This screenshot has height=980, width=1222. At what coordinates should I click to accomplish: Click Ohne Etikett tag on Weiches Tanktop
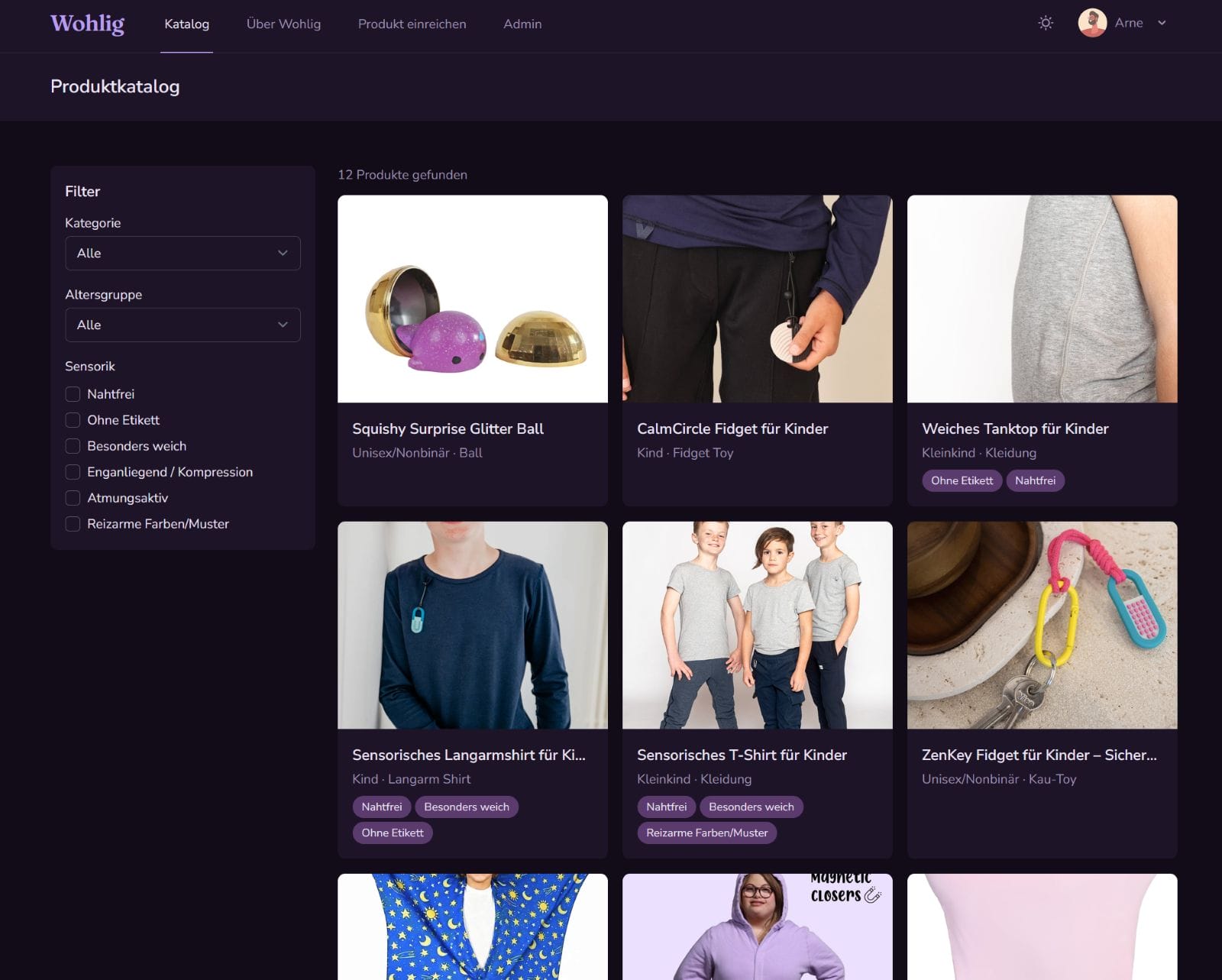[x=962, y=480]
